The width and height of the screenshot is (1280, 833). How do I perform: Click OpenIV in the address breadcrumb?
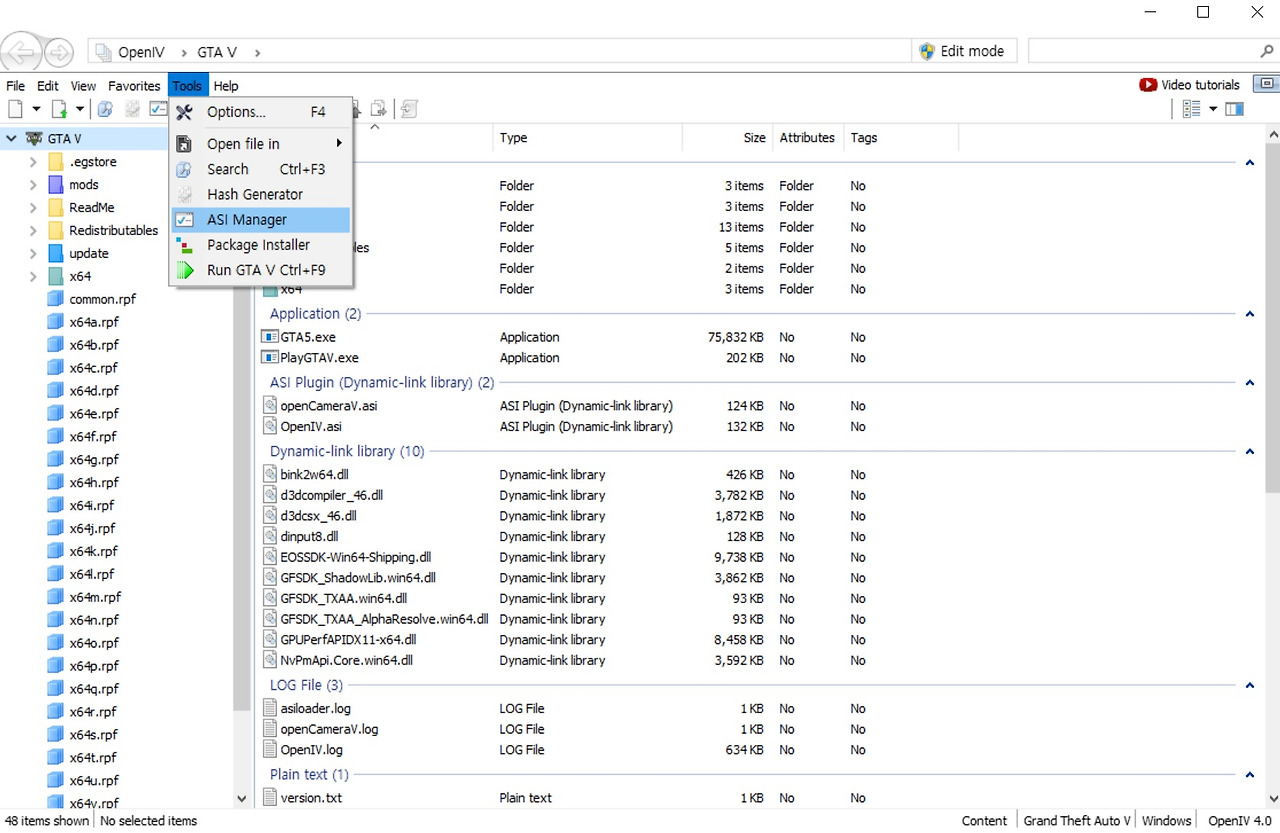[140, 52]
